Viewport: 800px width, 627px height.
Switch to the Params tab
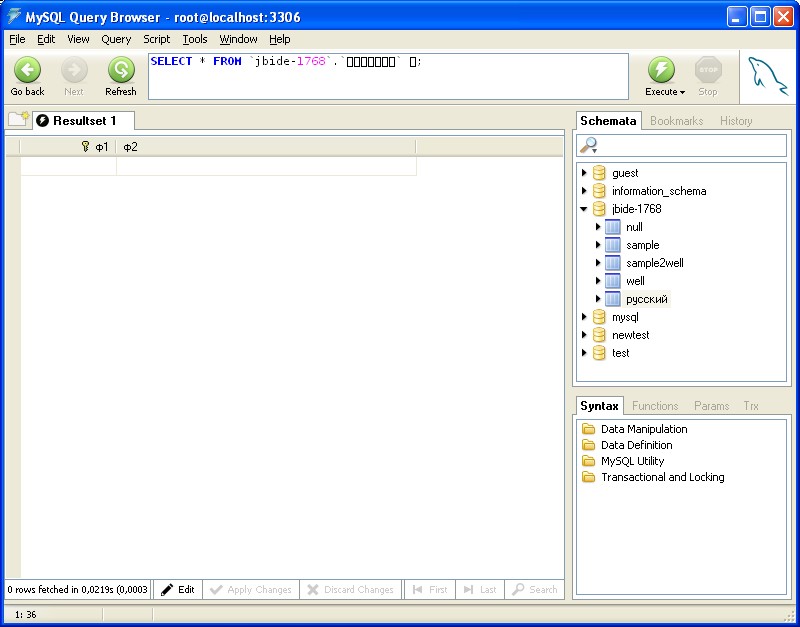[711, 406]
